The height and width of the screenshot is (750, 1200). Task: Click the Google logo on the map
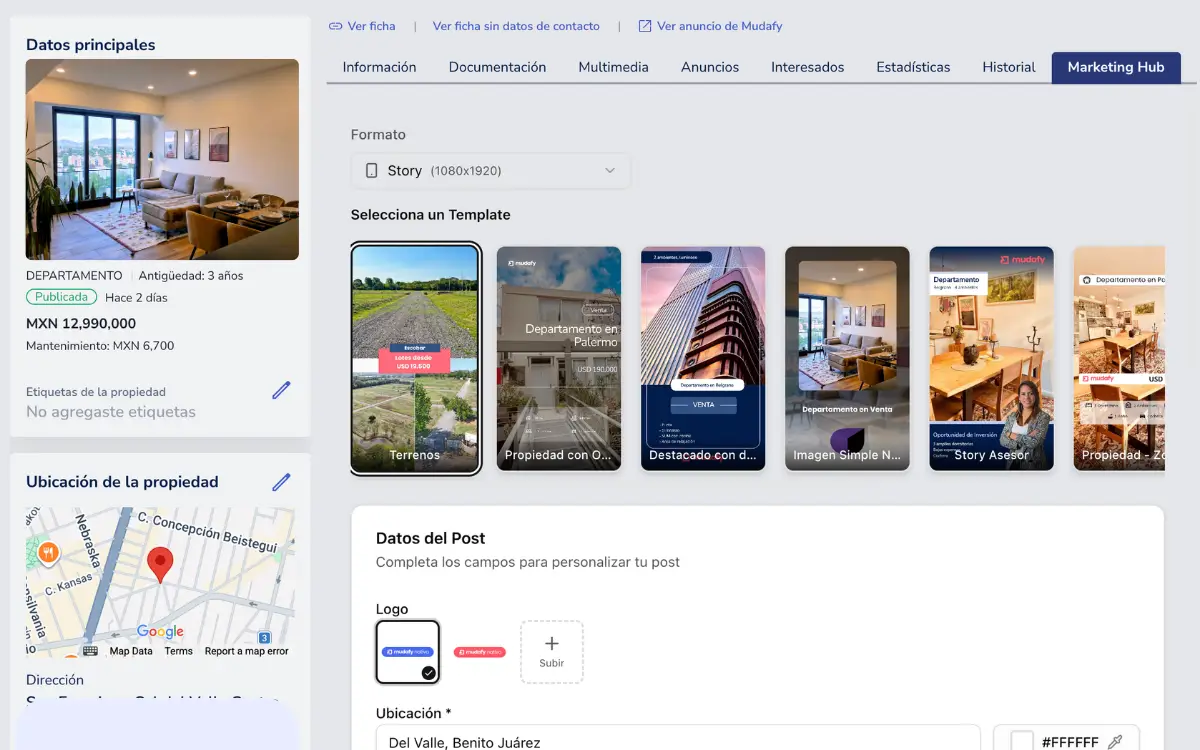[x=160, y=631]
